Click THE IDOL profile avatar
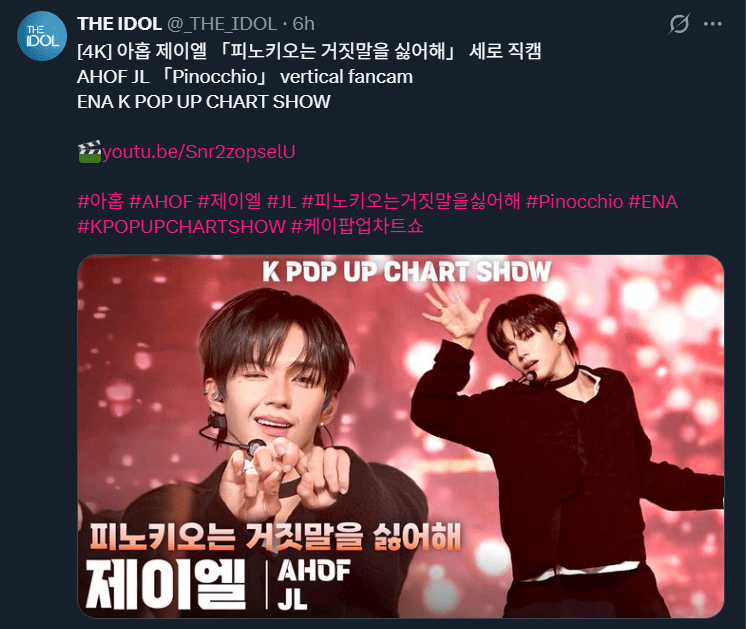 (42, 36)
